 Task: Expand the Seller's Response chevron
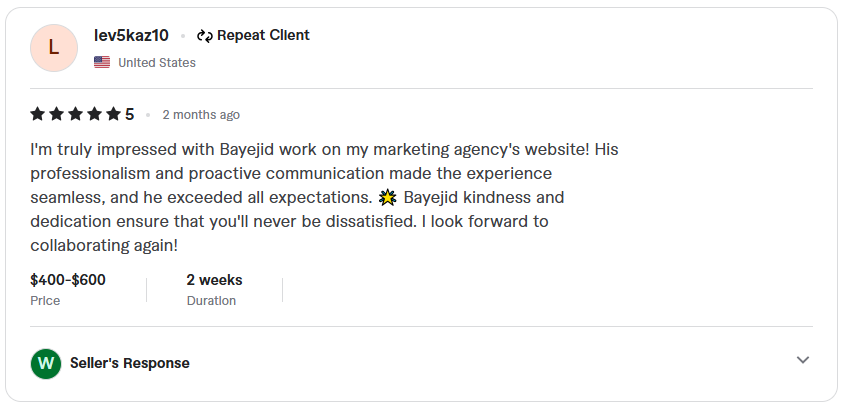[x=803, y=360]
